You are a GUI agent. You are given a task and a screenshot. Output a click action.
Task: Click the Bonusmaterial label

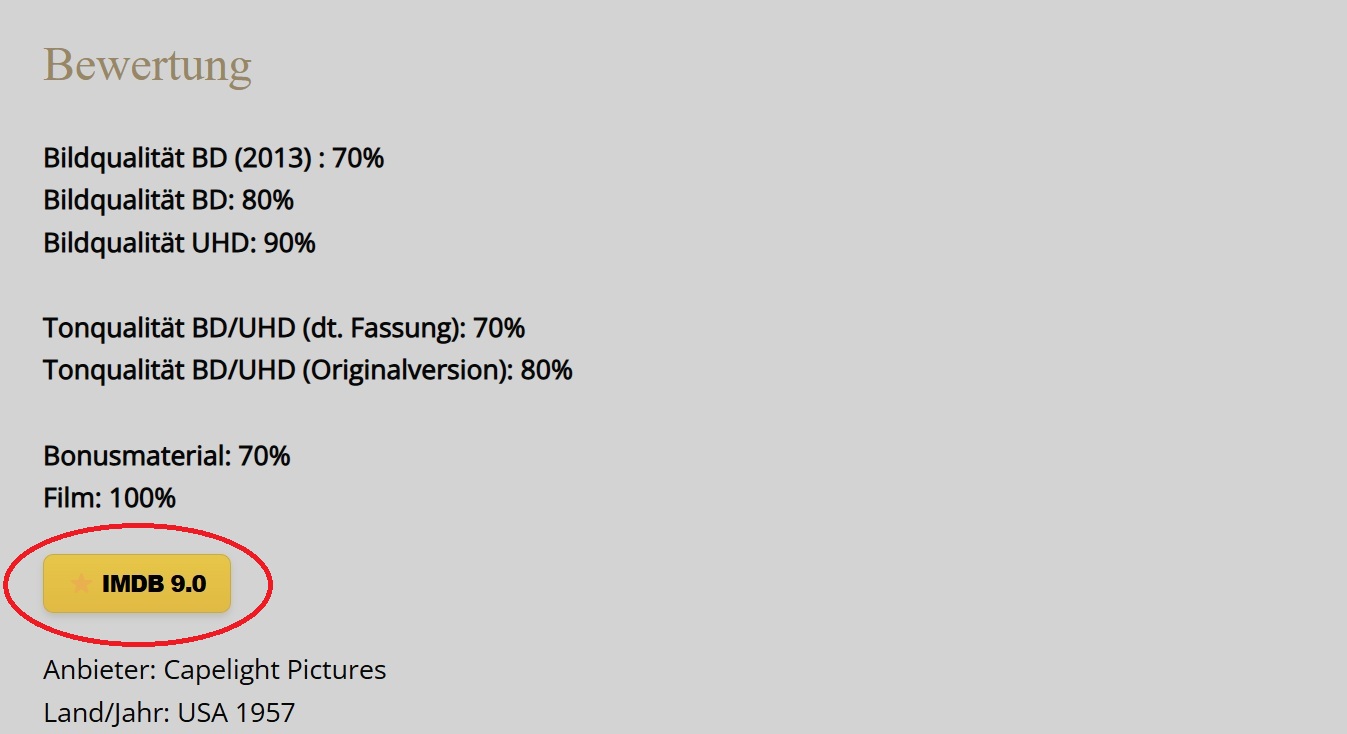tap(136, 456)
